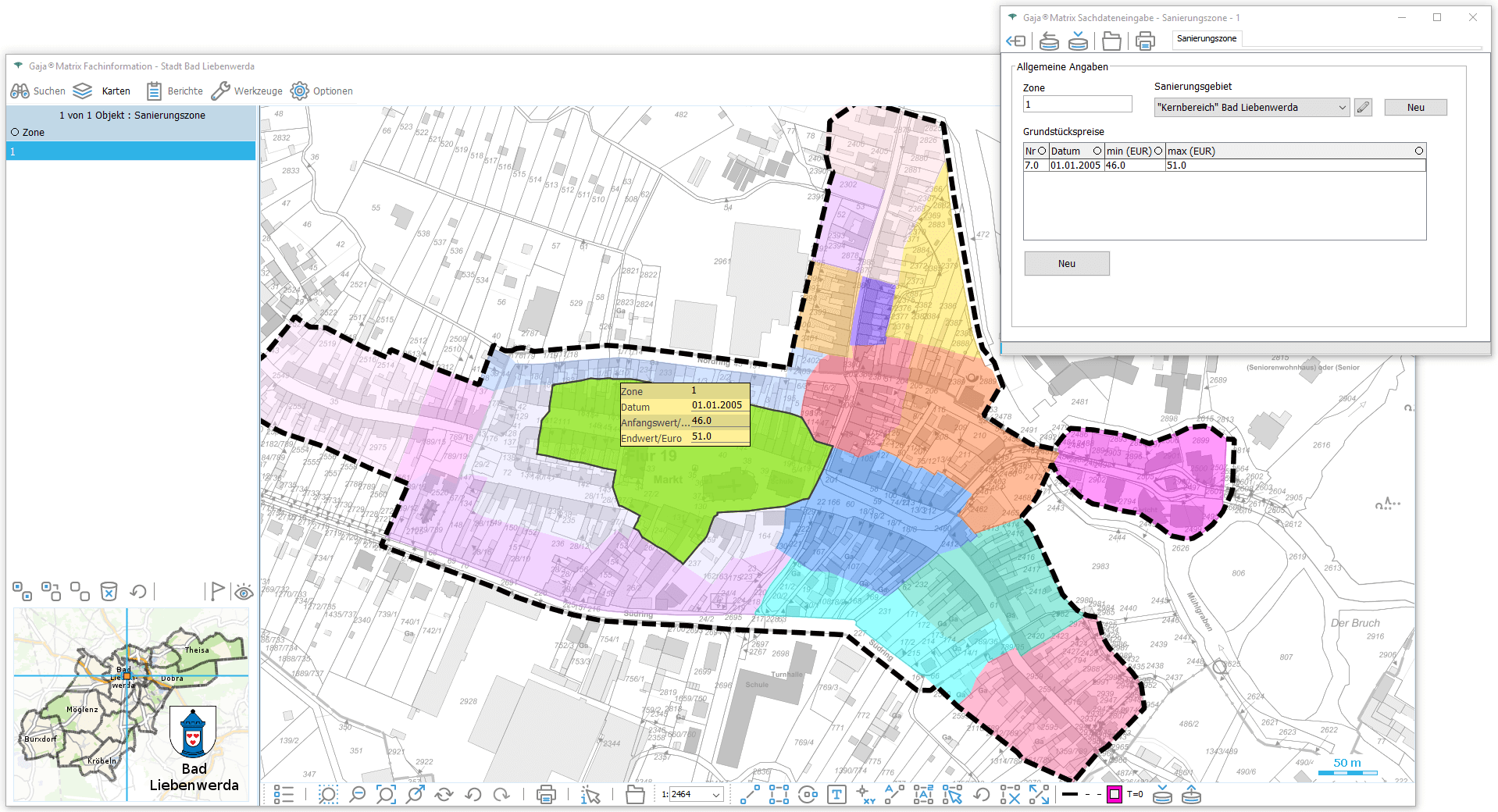Click the back arrow icon in Sachdateneingabe
The width and height of the screenshot is (1498, 812).
[1015, 41]
